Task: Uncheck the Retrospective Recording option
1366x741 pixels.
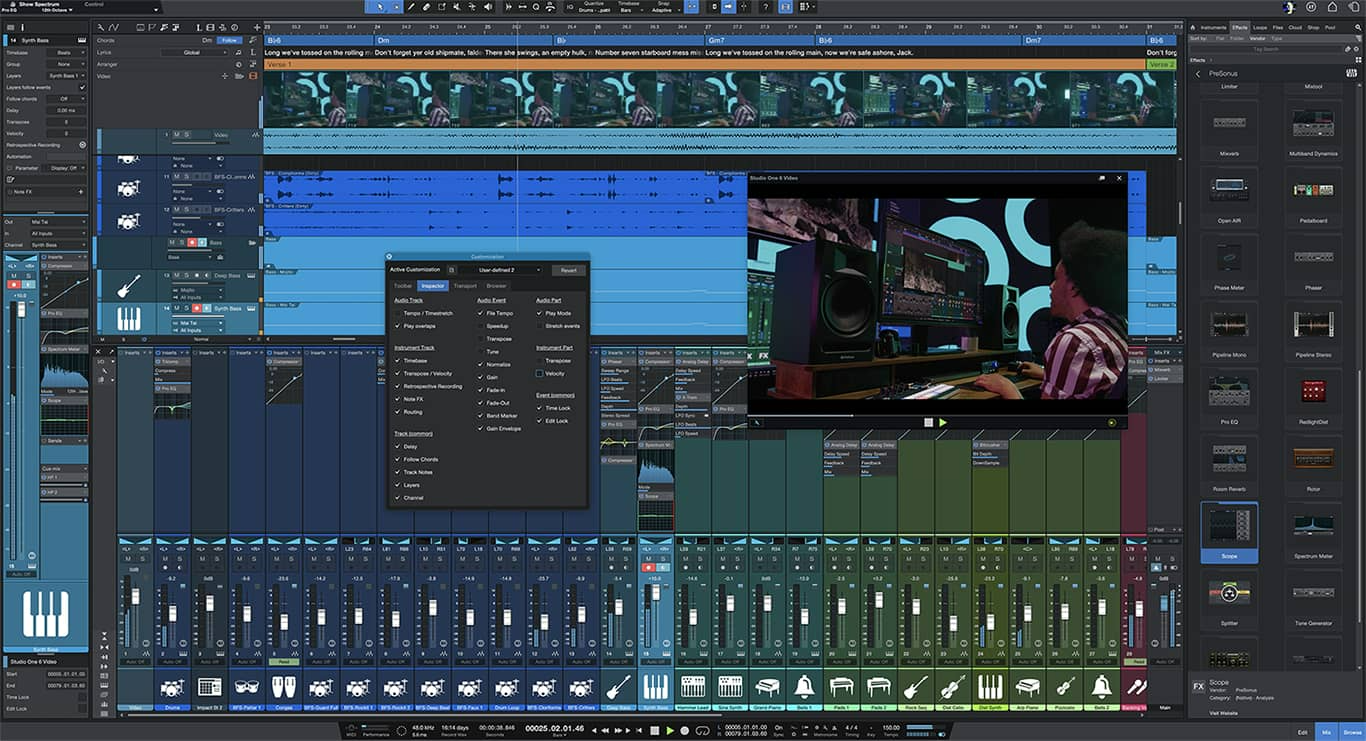Action: click(x=397, y=386)
